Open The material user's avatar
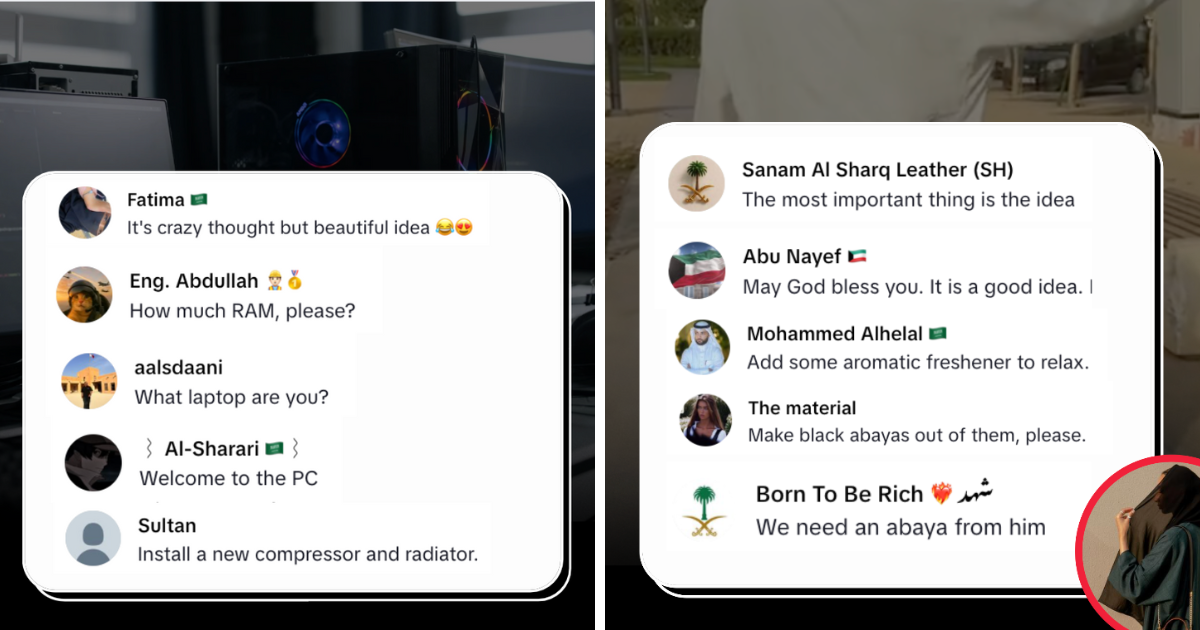Viewport: 1200px width, 630px height. click(x=707, y=421)
